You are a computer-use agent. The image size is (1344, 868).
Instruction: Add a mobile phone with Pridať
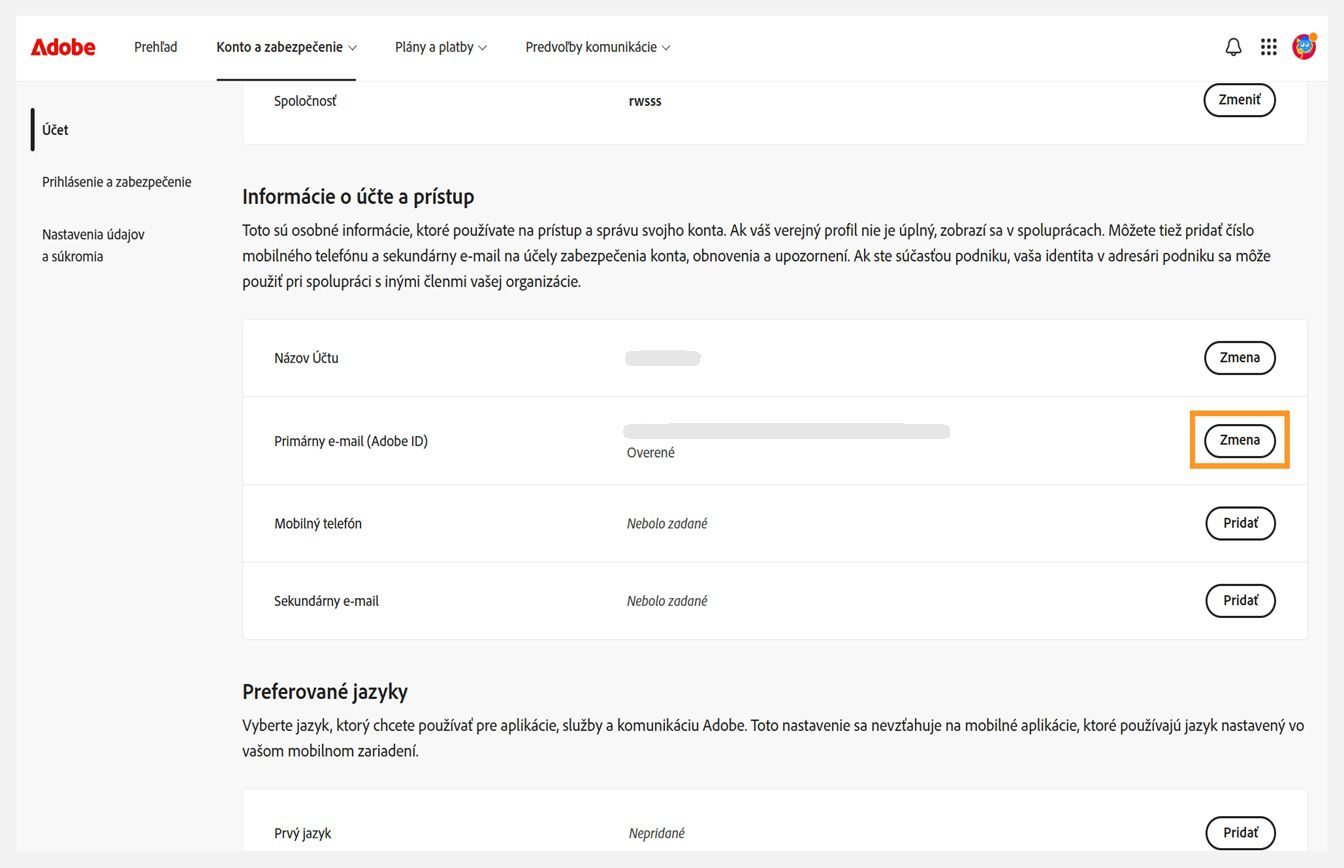coord(1240,523)
